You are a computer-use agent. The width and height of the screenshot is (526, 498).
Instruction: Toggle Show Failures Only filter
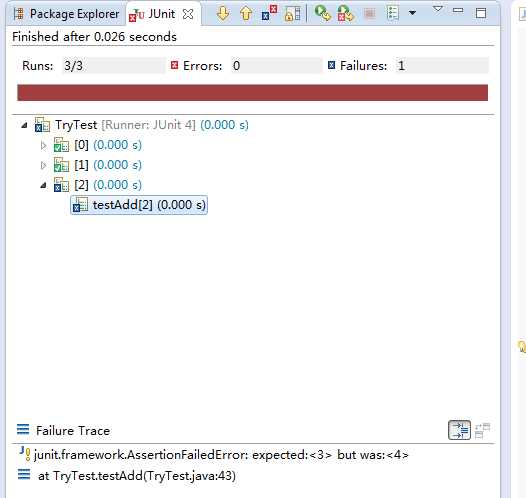click(x=269, y=14)
